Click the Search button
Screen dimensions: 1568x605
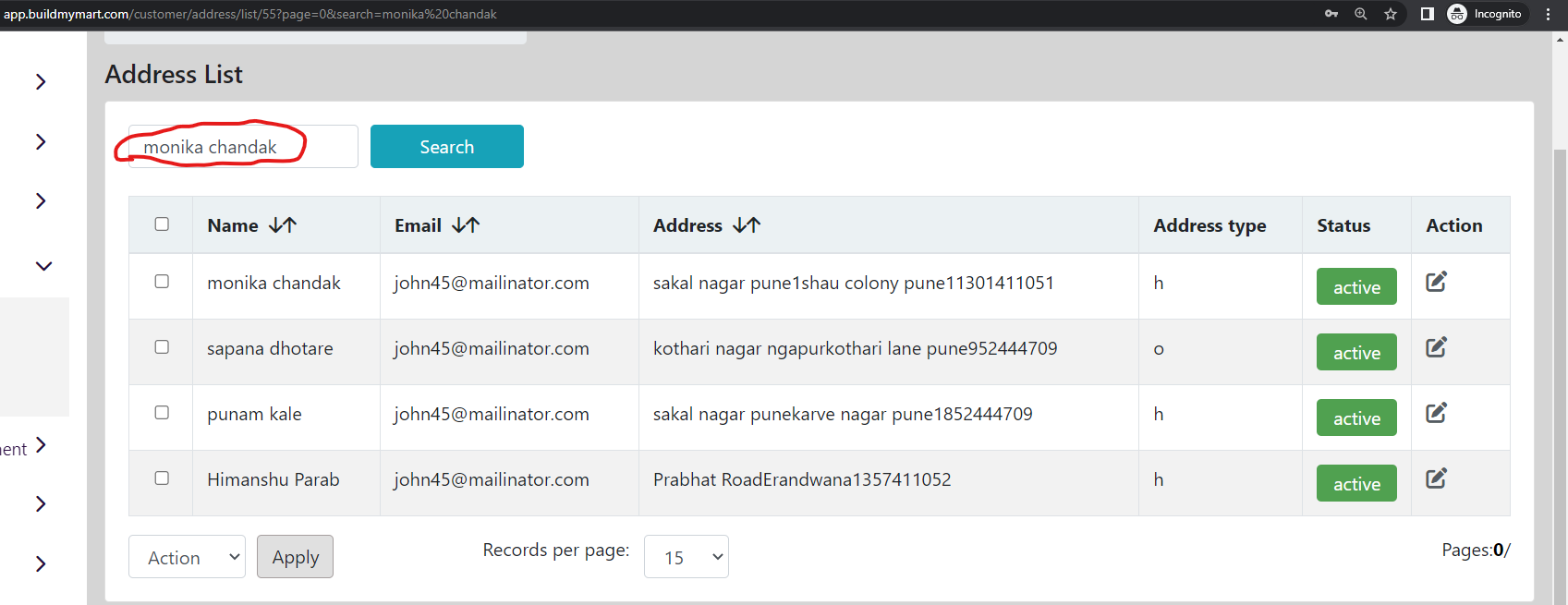[x=447, y=147]
